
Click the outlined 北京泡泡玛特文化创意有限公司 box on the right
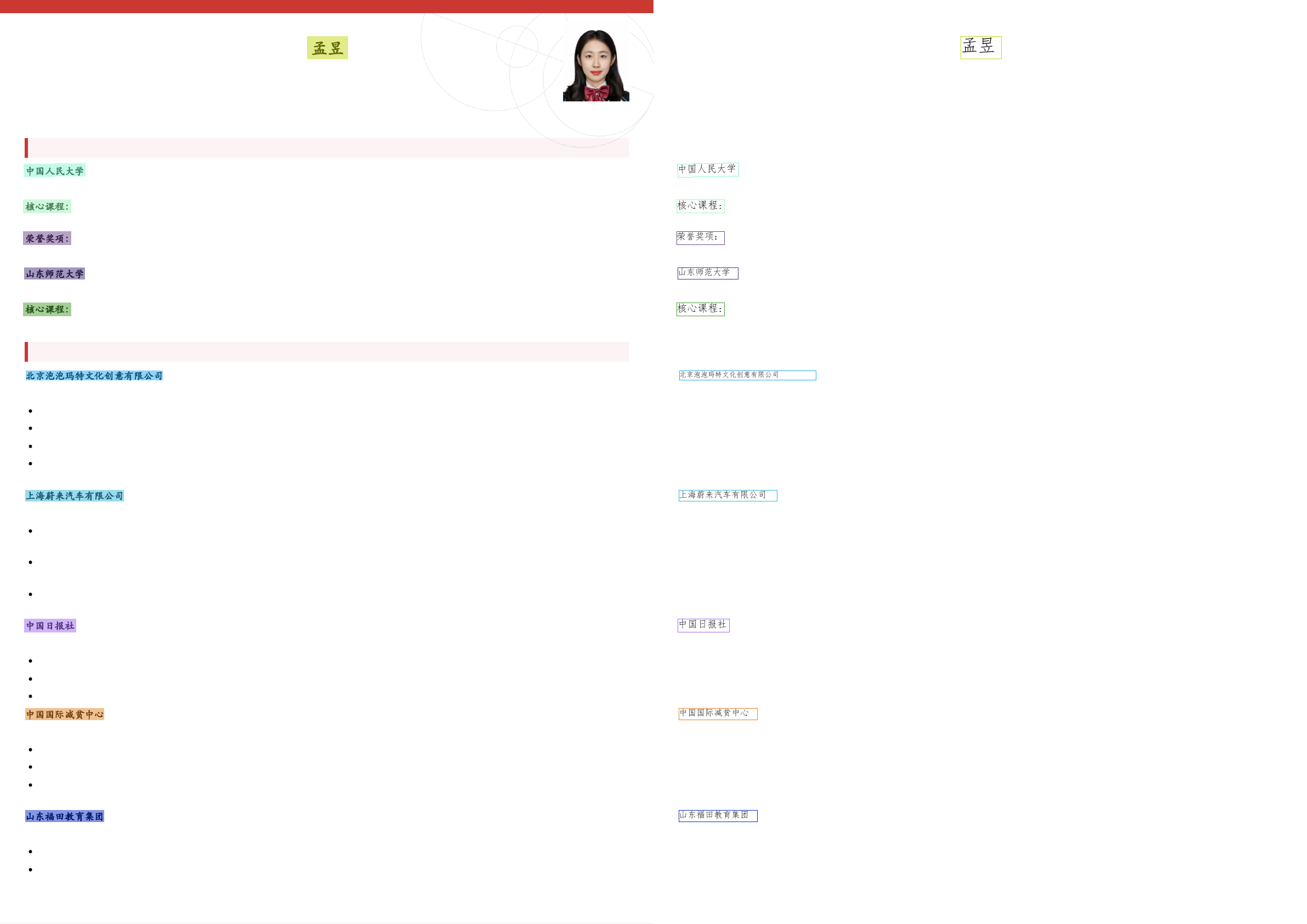(747, 375)
